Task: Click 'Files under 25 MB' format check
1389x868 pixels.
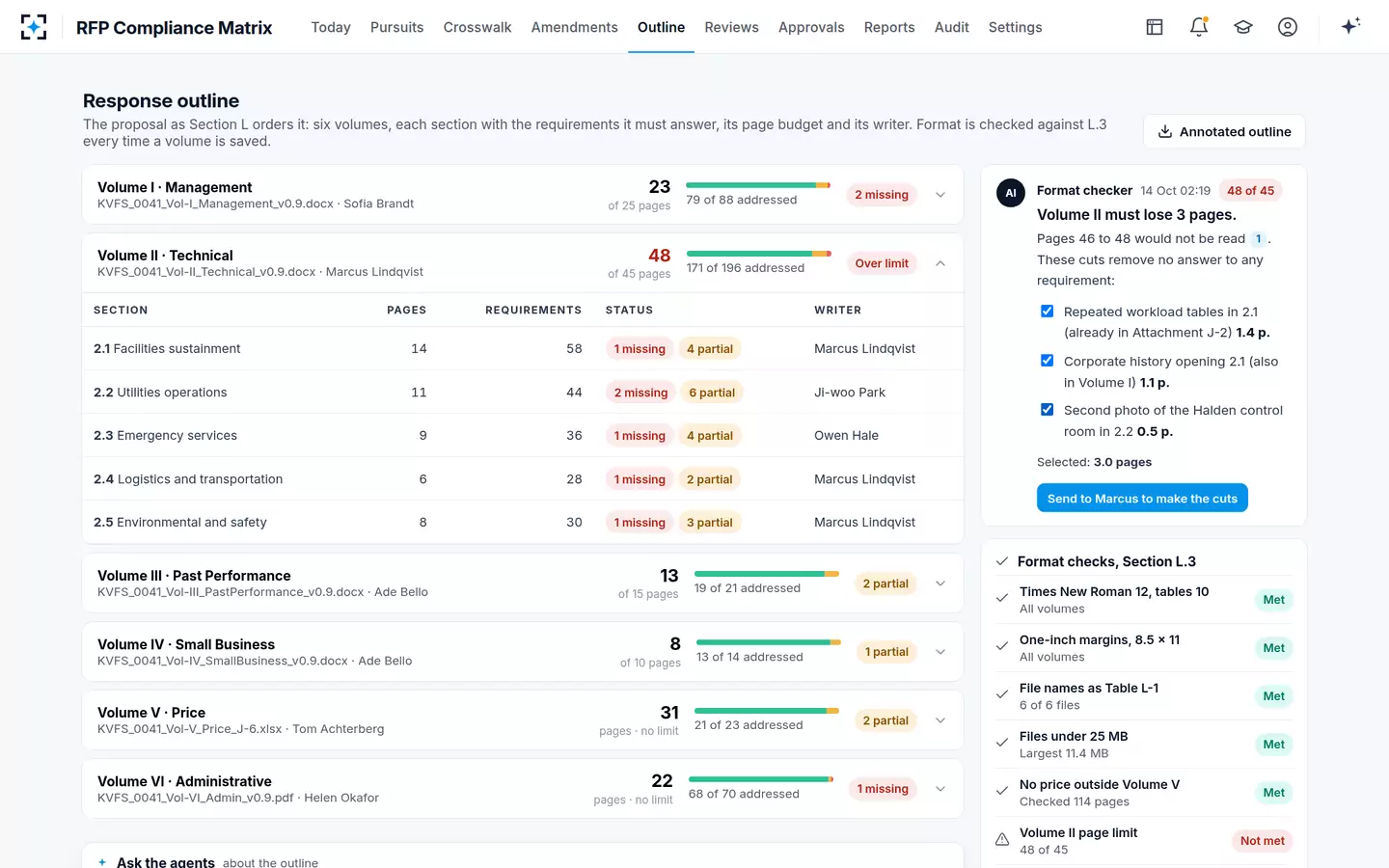Action: click(x=1143, y=745)
